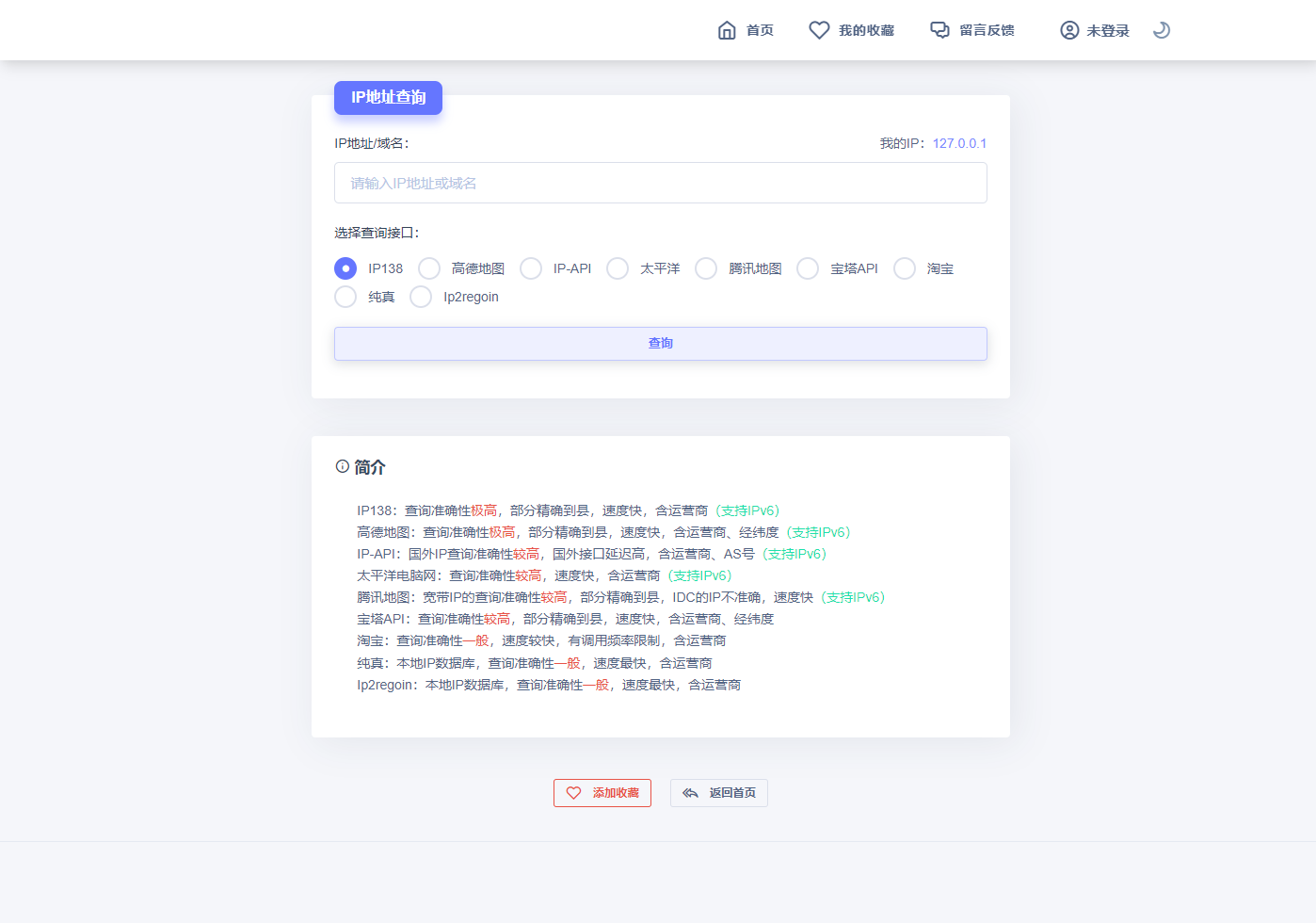The height and width of the screenshot is (923, 1316).
Task: Click the user avatar icon
Action: coord(1069,30)
